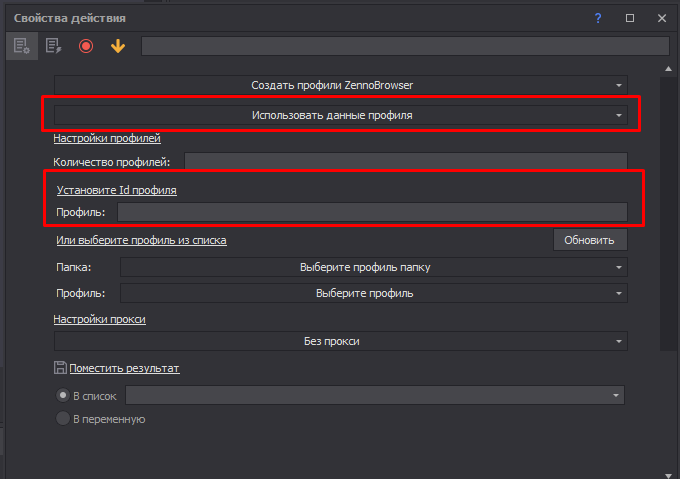Open the list selection dropdown beside 'В список'
680x479 pixels.
click(x=374, y=396)
